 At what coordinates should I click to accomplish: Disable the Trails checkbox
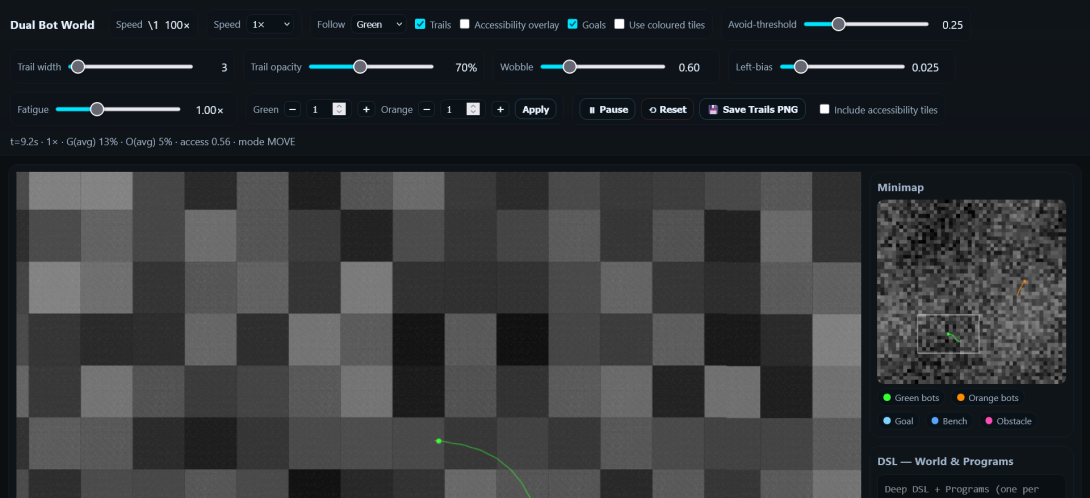420,24
